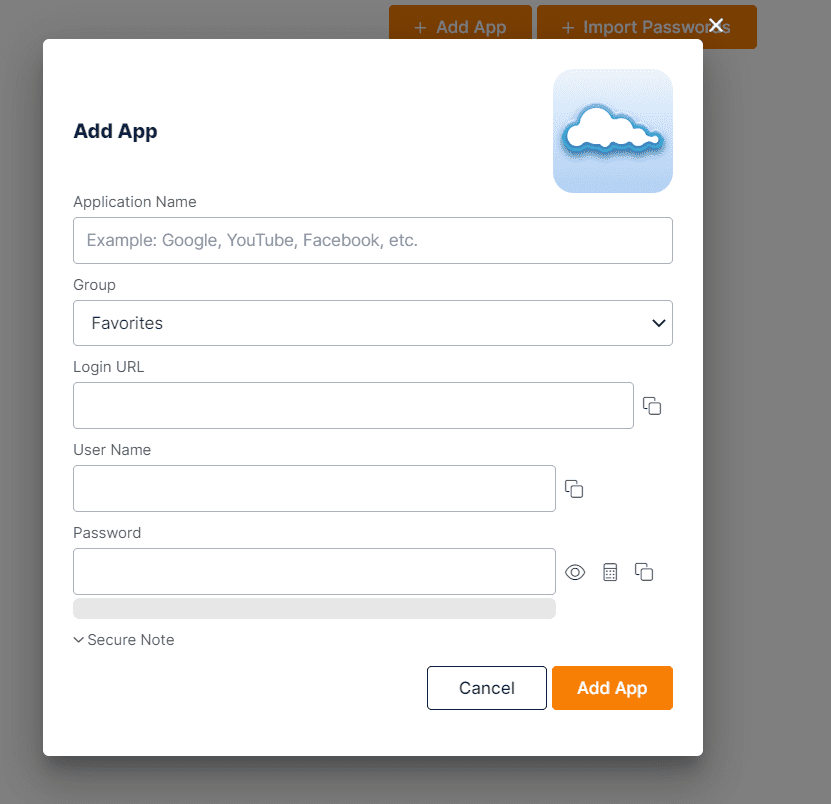
Task: Confirm with the orange Add App button
Action: pyautogui.click(x=612, y=688)
